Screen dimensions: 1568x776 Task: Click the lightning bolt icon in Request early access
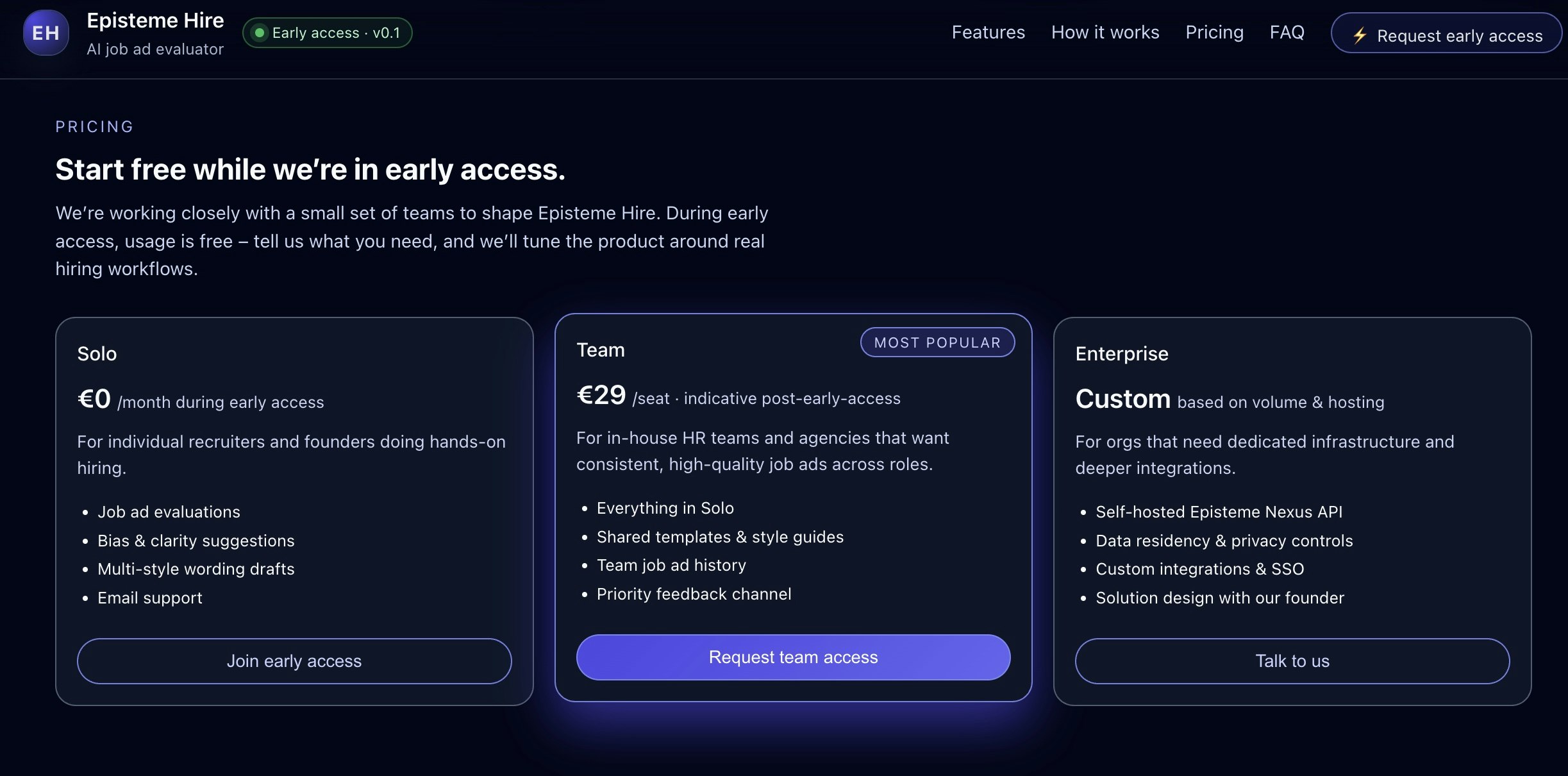tap(1362, 36)
